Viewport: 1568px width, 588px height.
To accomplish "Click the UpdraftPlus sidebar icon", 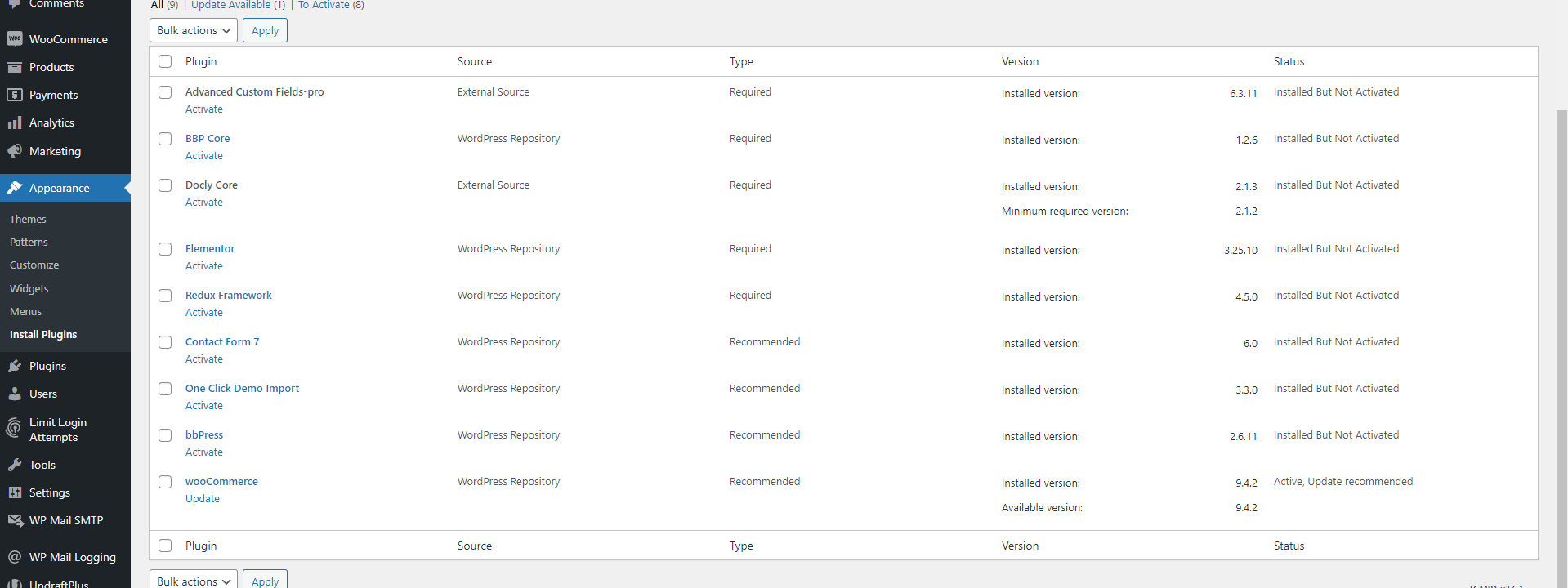I will pos(15,583).
